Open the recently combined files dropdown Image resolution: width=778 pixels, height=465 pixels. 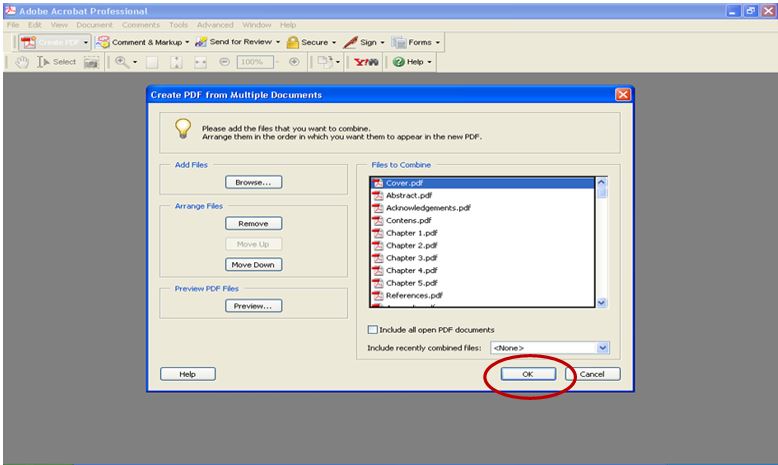click(602, 348)
